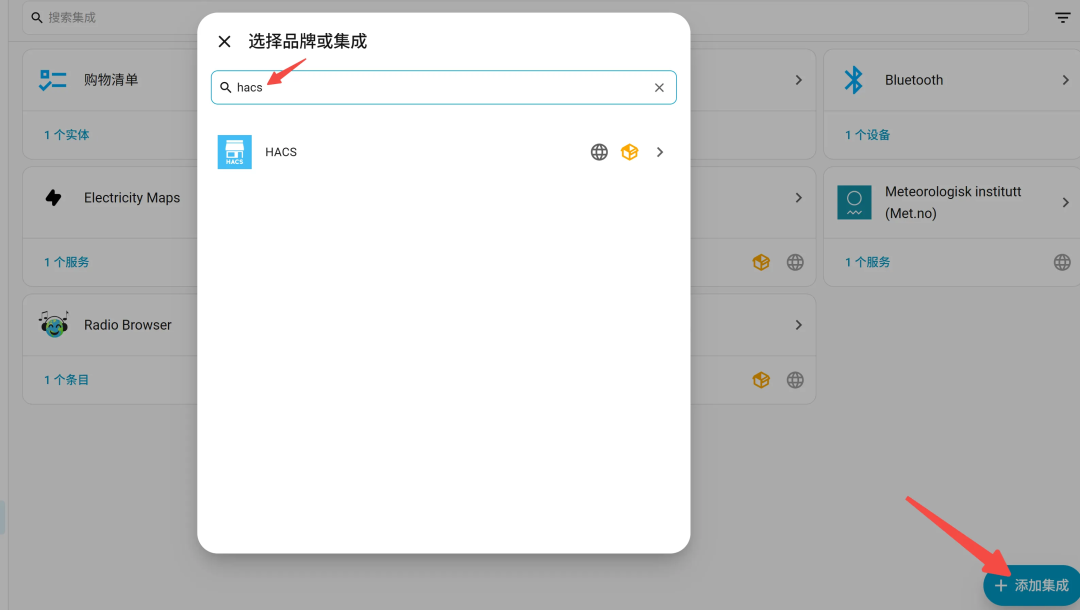
Task: Close the brand or integration dialog
Action: tap(225, 41)
